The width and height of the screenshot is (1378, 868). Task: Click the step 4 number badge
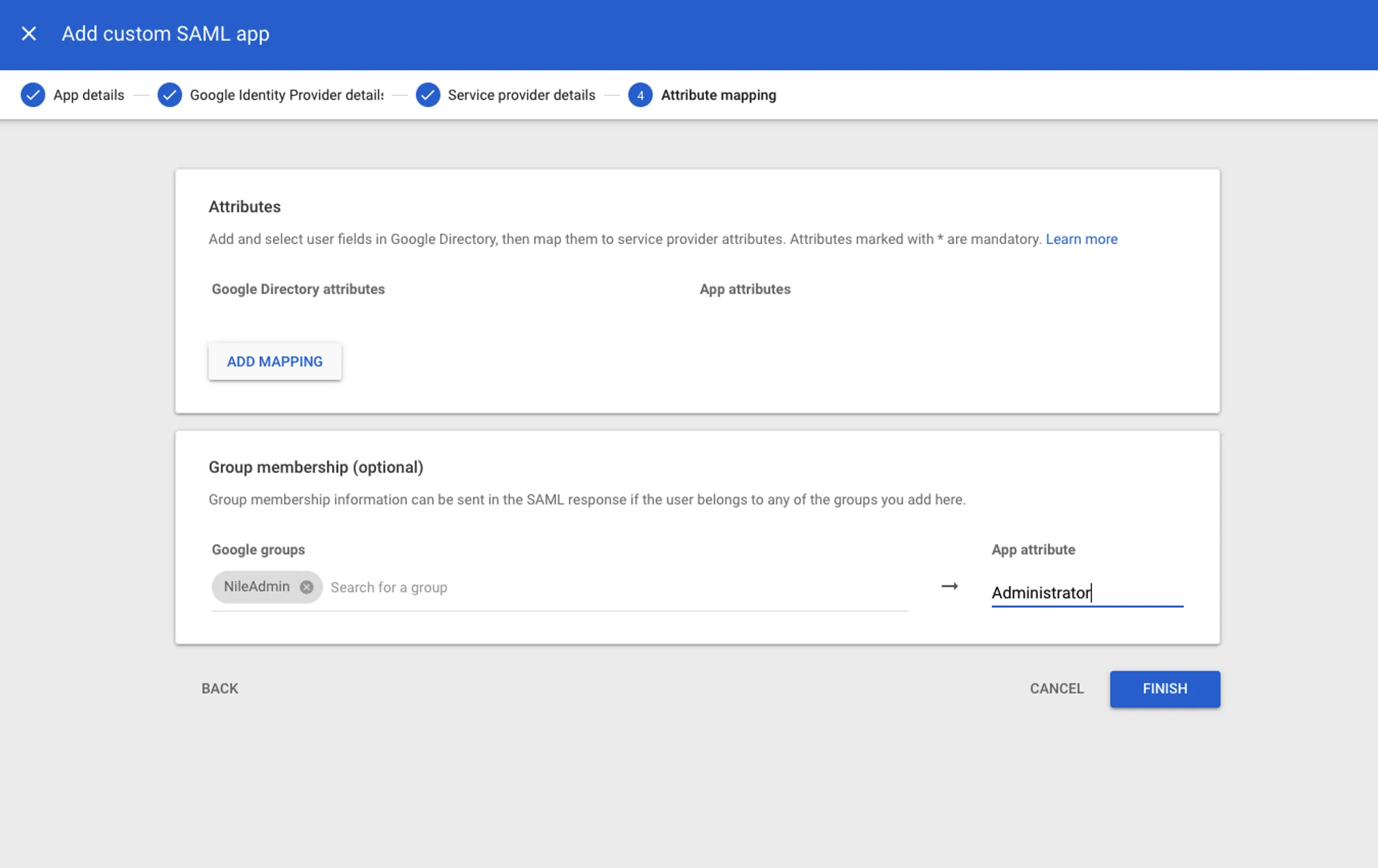[x=640, y=95]
